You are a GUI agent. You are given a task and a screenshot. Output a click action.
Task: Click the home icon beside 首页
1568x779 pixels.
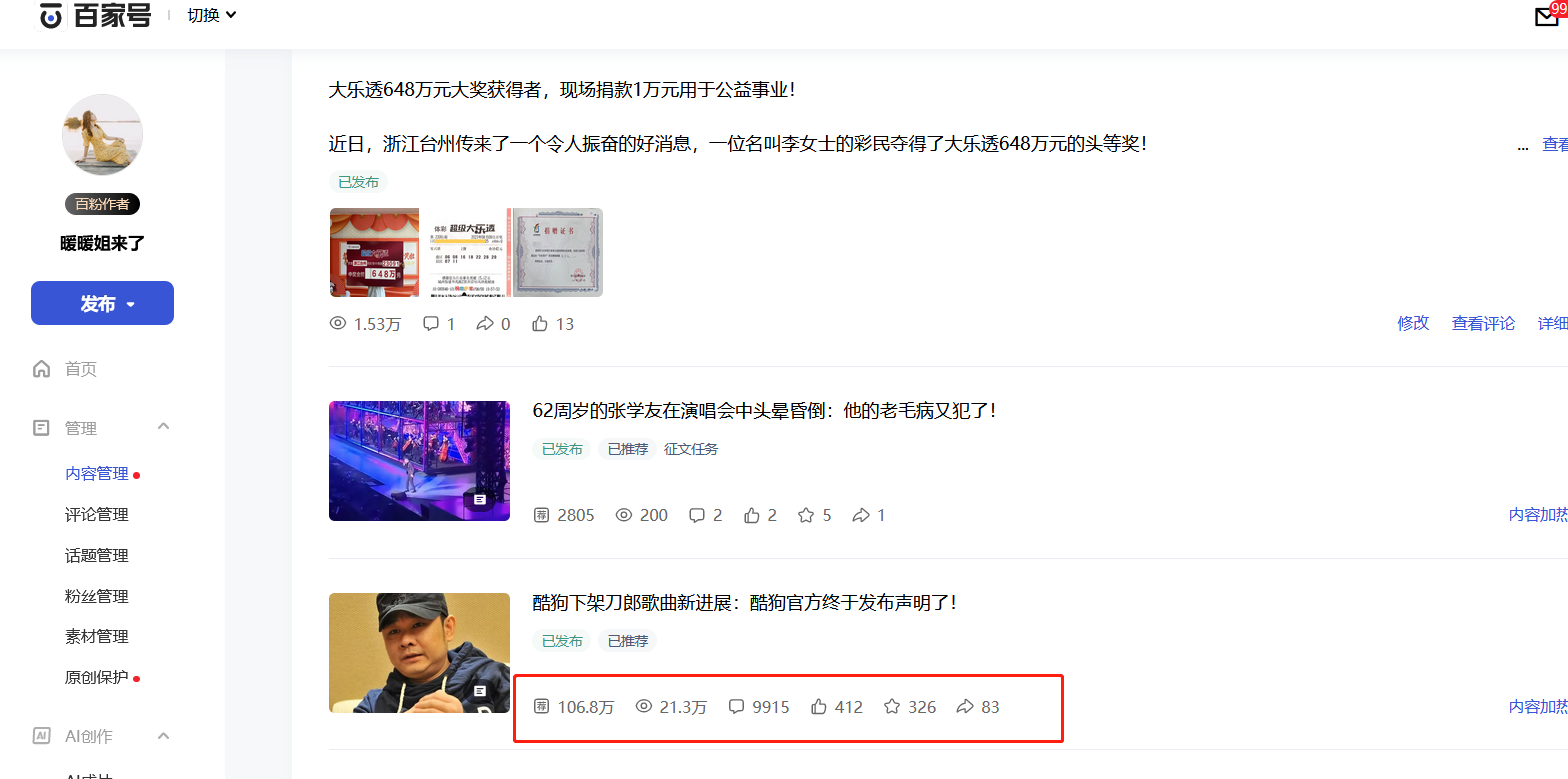pyautogui.click(x=41, y=369)
